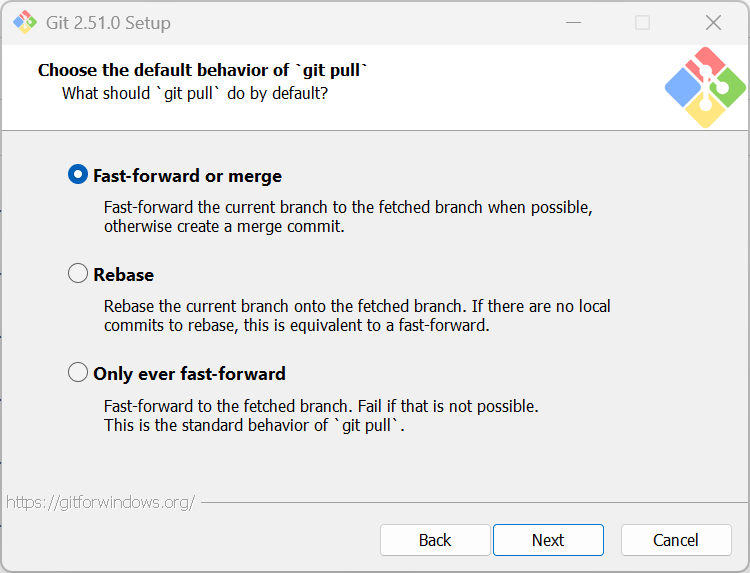Go to the previous step with Back
750x573 pixels.
(x=435, y=540)
